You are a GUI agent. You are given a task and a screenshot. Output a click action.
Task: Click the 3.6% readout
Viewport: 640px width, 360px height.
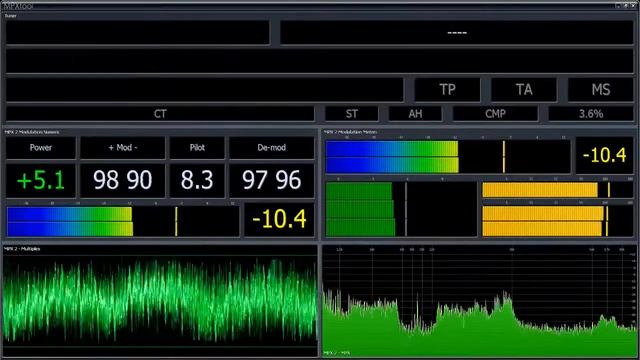click(591, 113)
